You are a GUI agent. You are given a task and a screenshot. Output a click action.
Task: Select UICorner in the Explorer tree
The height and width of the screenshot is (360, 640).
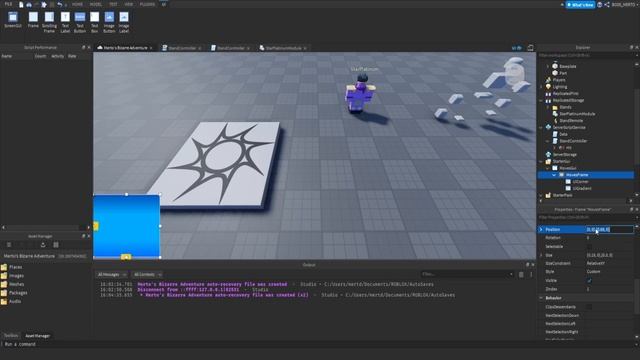(580, 182)
